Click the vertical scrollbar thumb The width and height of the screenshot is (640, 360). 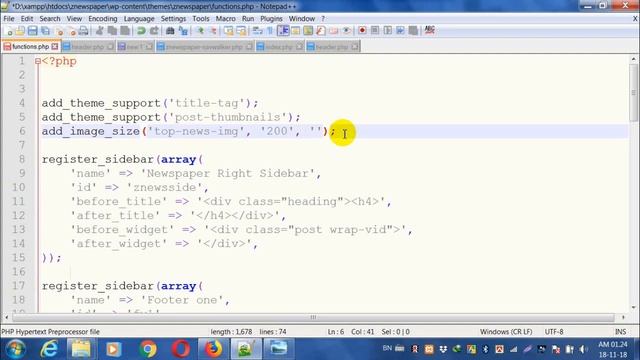point(633,93)
